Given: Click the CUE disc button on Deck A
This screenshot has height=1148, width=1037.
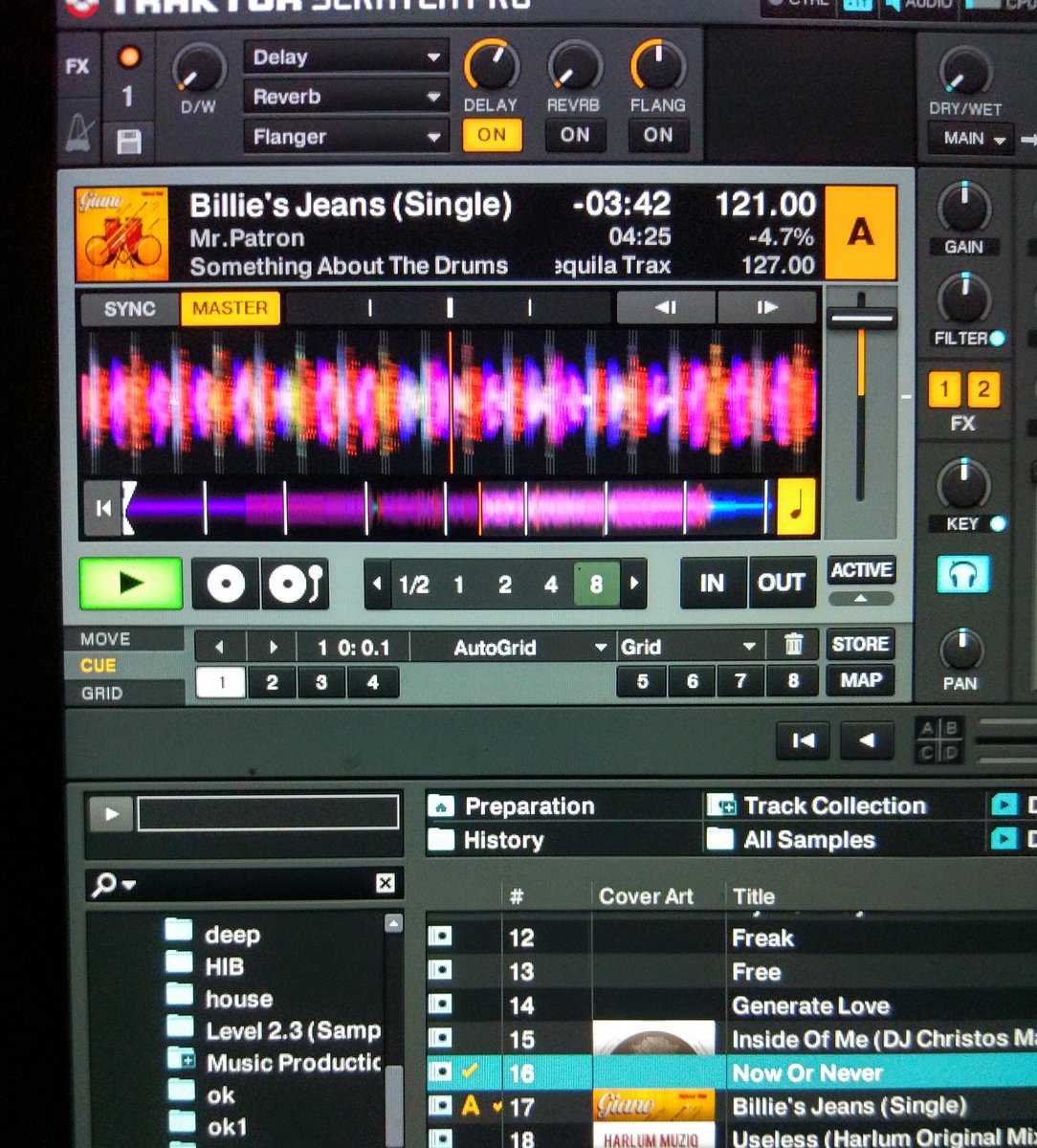Looking at the screenshot, I should pyautogui.click(x=226, y=584).
